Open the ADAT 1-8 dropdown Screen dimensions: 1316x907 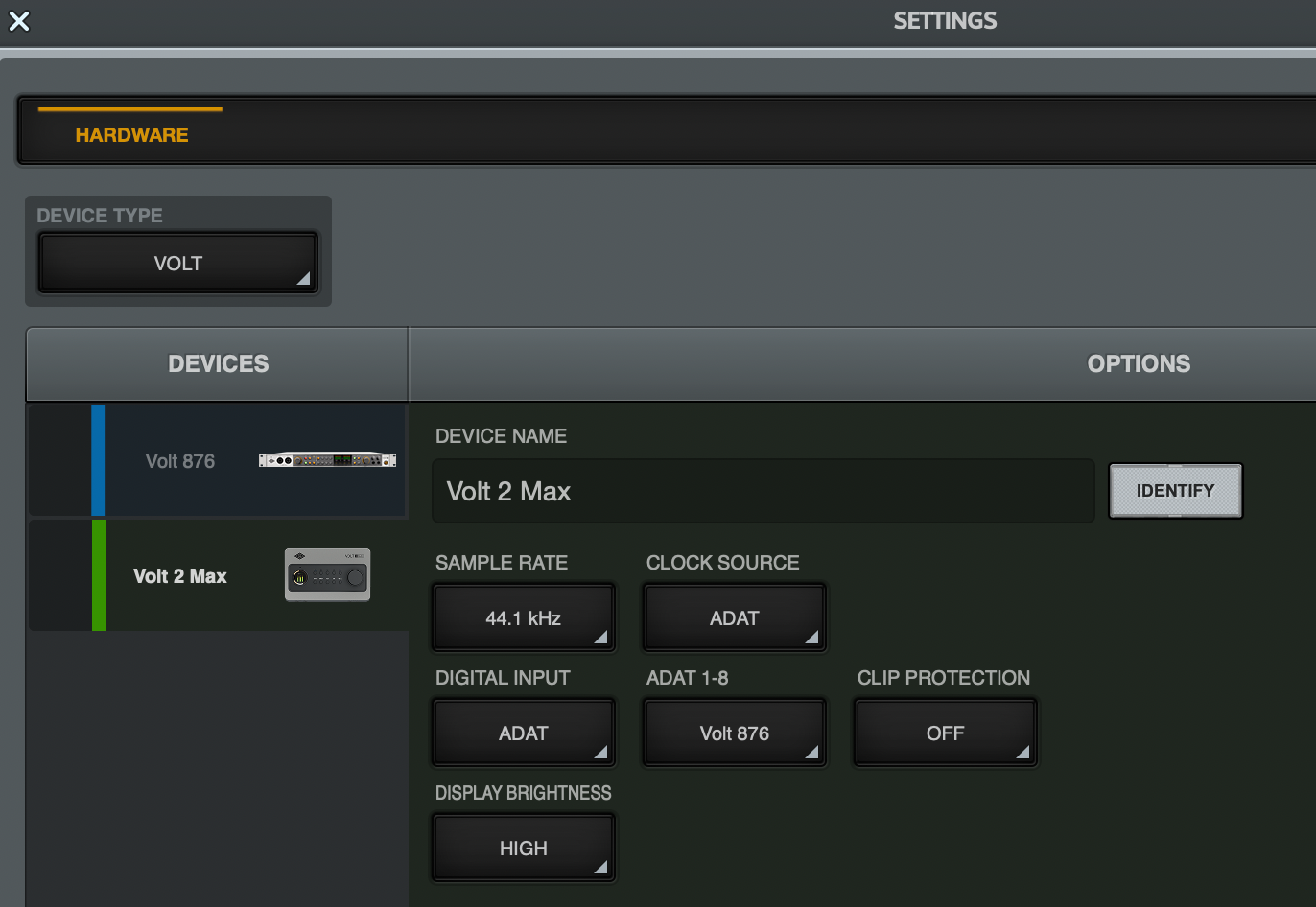tap(735, 733)
